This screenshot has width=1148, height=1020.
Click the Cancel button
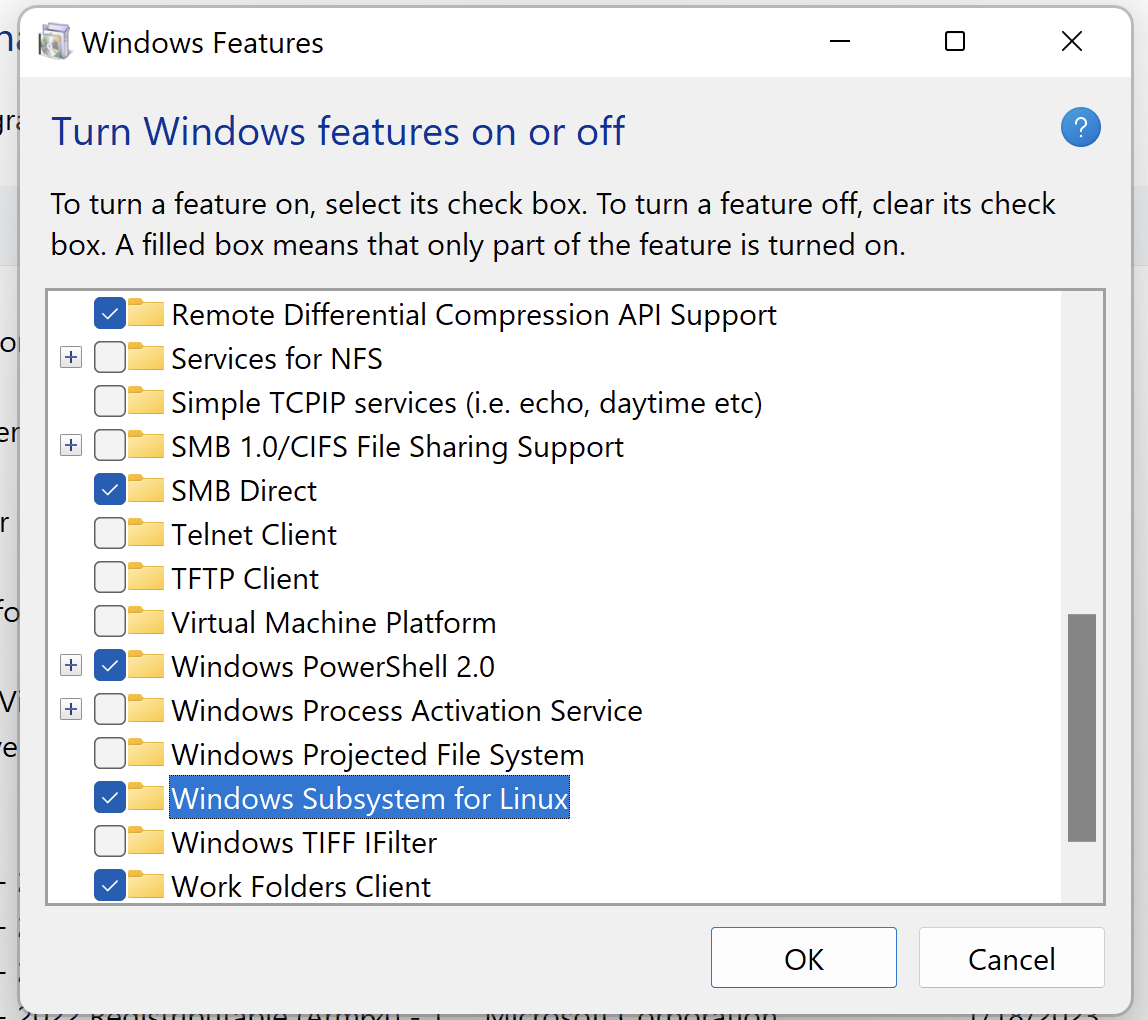tap(1011, 958)
